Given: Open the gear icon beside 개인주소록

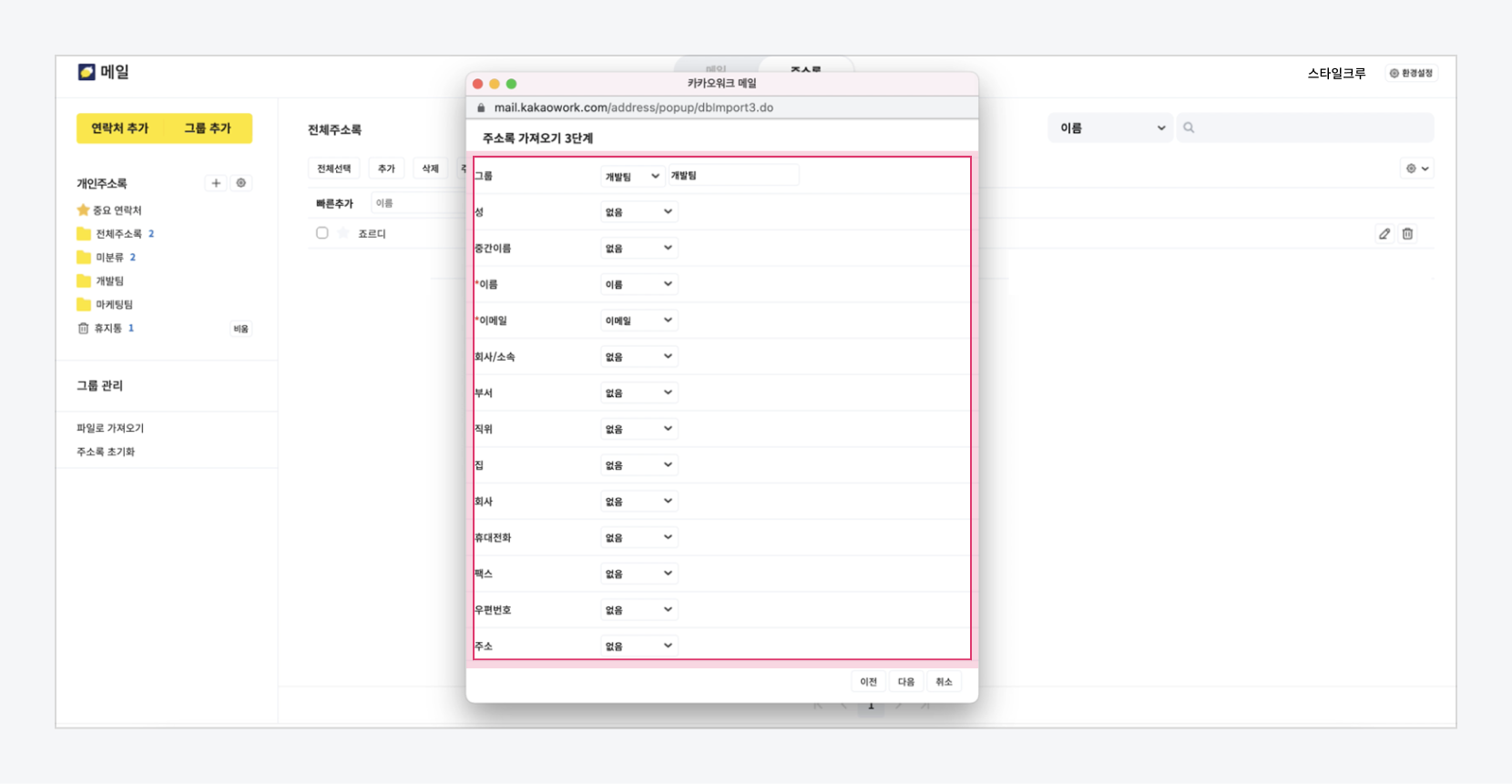Looking at the screenshot, I should coord(241,183).
